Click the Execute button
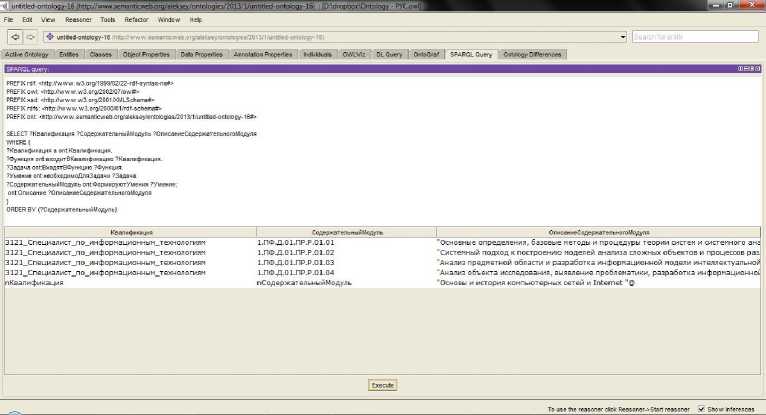This screenshot has width=766, height=415. coord(383,385)
